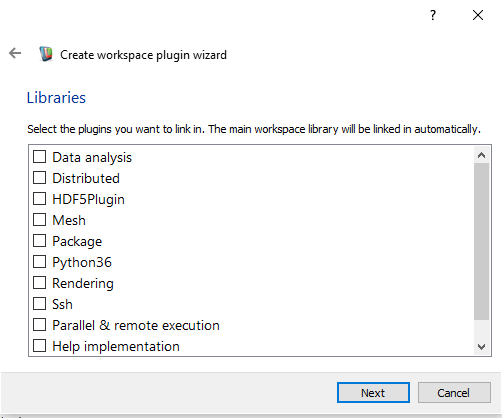Screen dimensions: 502x418
Task: Tick the HDF5Plugin checkbox
Action: tap(39, 198)
